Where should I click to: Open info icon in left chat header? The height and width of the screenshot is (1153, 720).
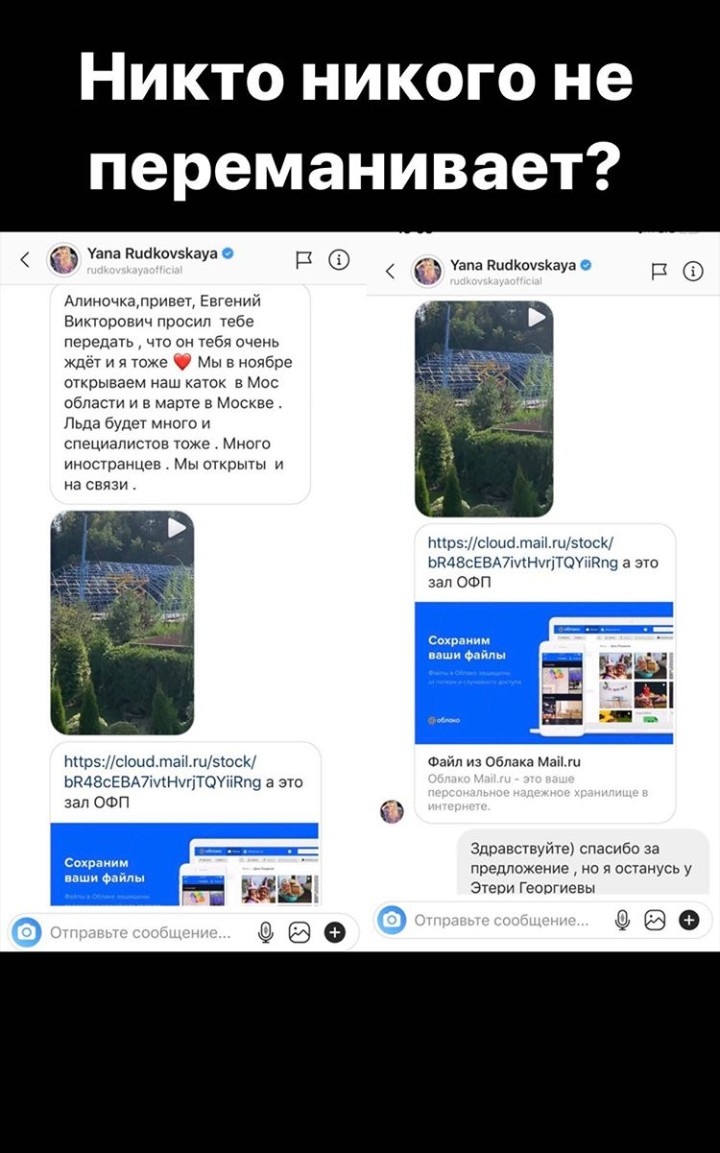point(338,260)
